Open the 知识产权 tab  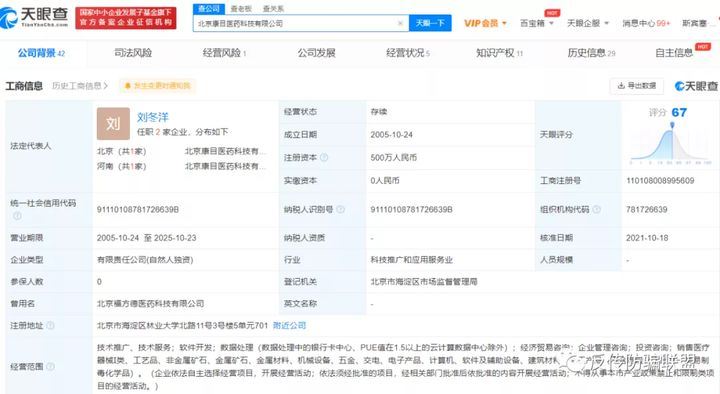click(x=499, y=53)
